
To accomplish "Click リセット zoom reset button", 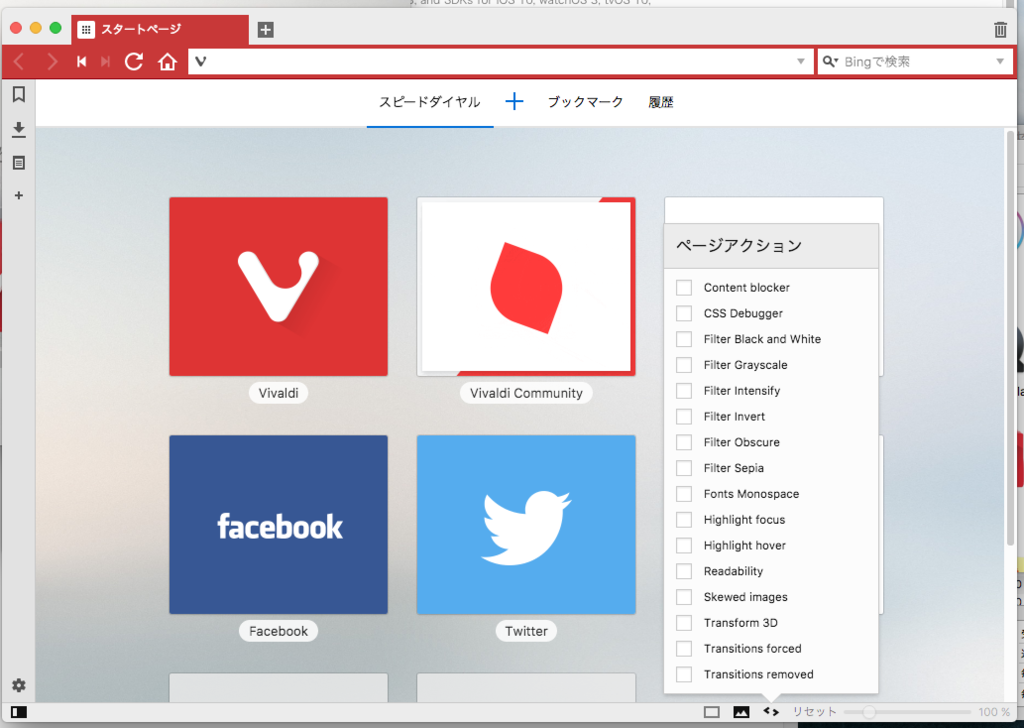I will click(x=814, y=712).
